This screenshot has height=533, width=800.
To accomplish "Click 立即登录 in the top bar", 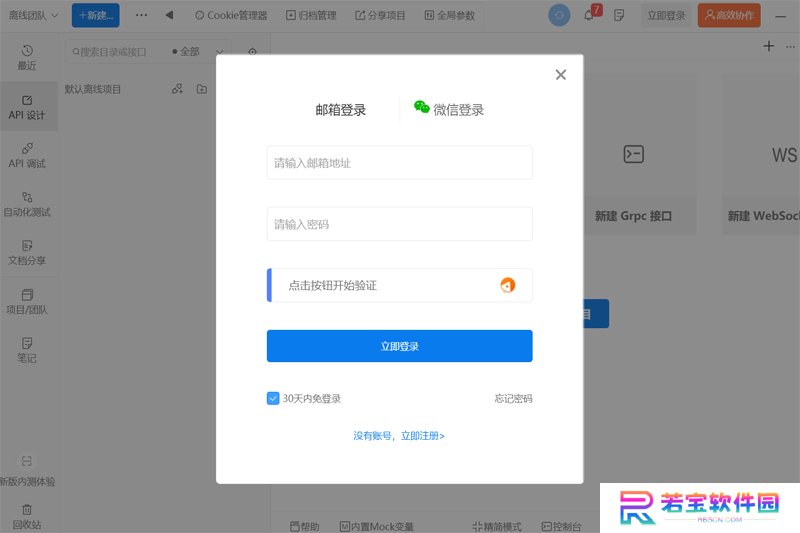I will click(666, 15).
